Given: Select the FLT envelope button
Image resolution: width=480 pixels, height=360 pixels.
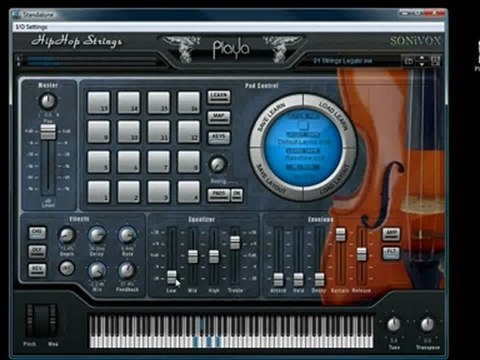Looking at the screenshot, I should point(391,253).
